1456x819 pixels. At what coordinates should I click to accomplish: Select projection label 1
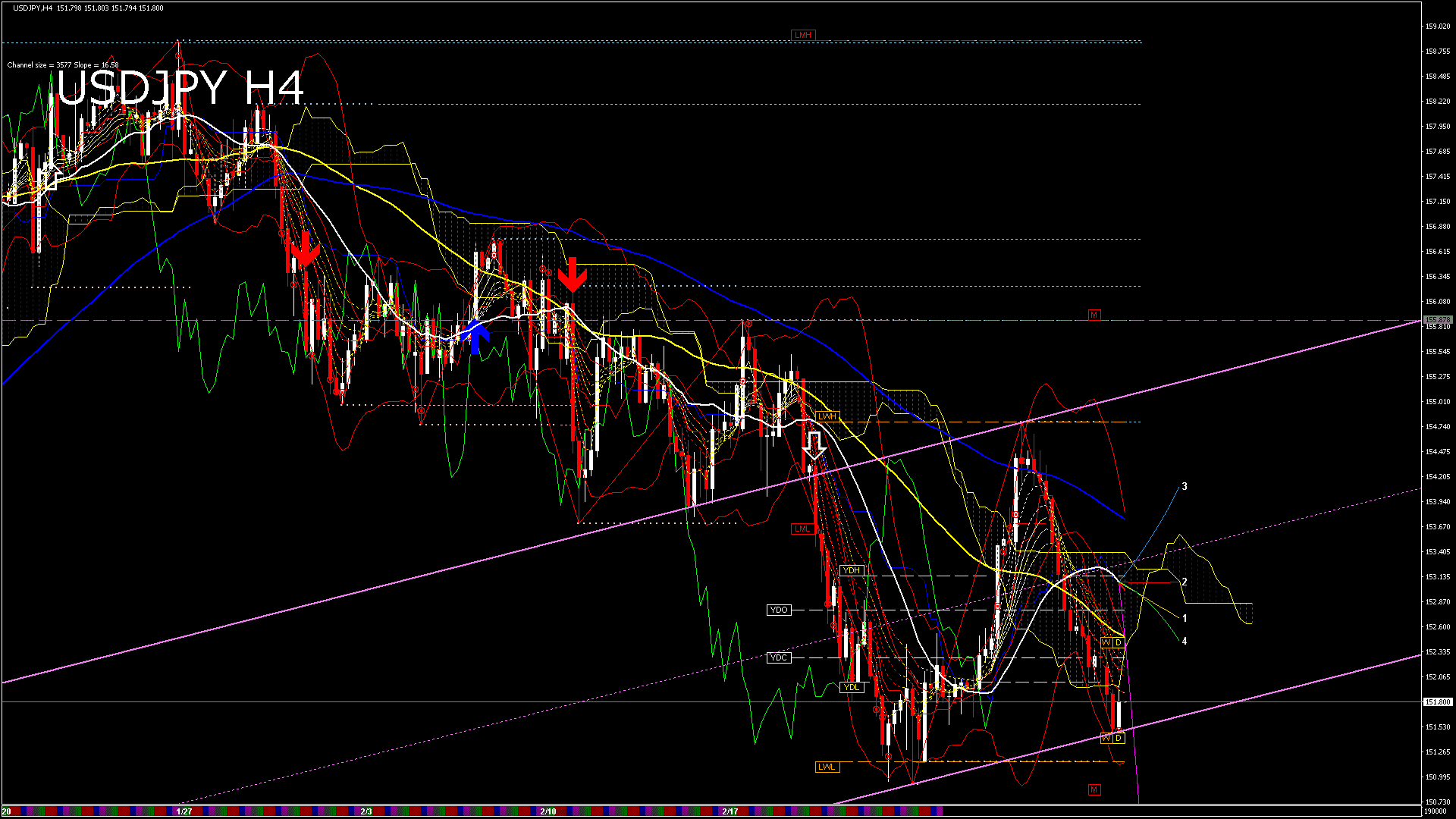pyautogui.click(x=1185, y=619)
